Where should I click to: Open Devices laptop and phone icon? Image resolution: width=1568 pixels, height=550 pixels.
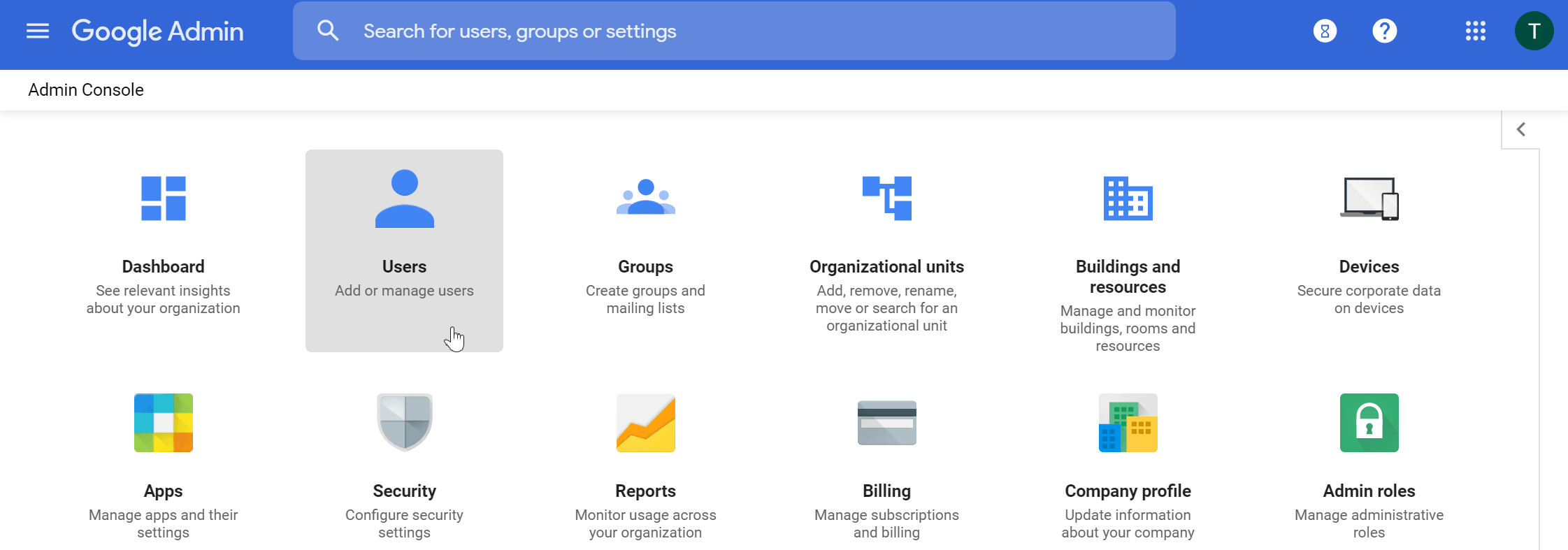click(x=1369, y=198)
